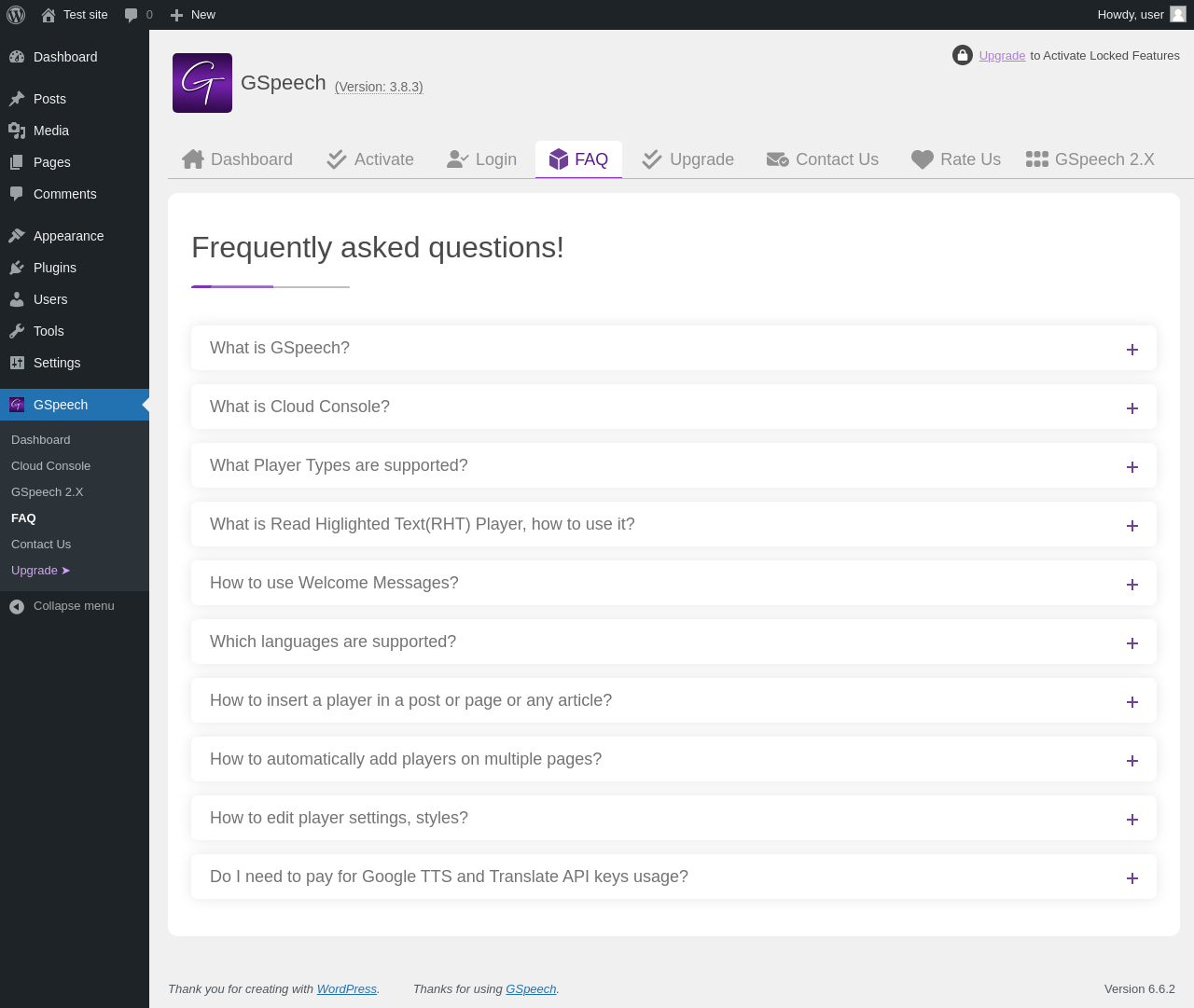The width and height of the screenshot is (1194, 1008).
Task: Expand automatically add players question plus
Action: (1132, 761)
